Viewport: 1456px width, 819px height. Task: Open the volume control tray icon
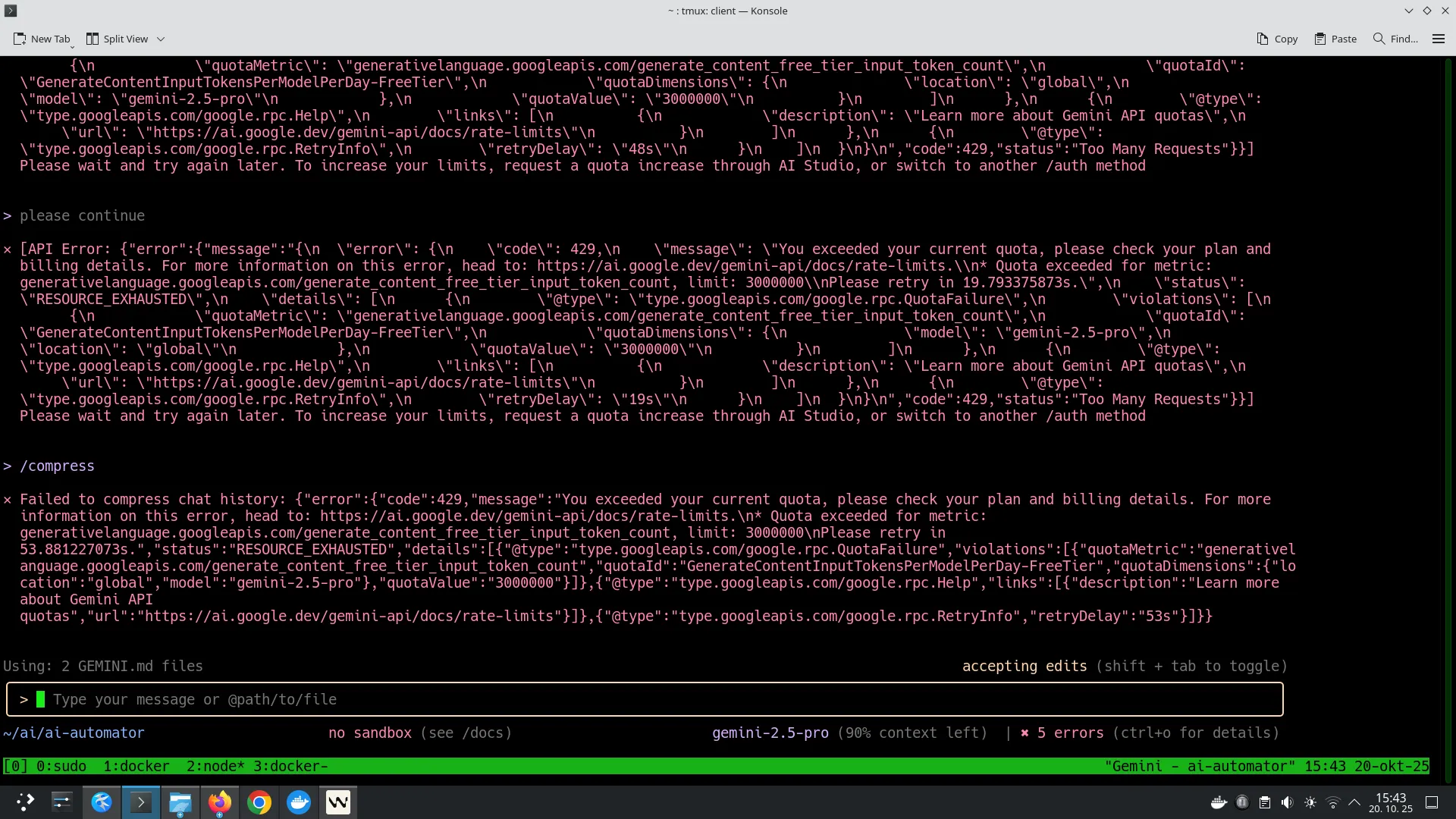point(1287,802)
